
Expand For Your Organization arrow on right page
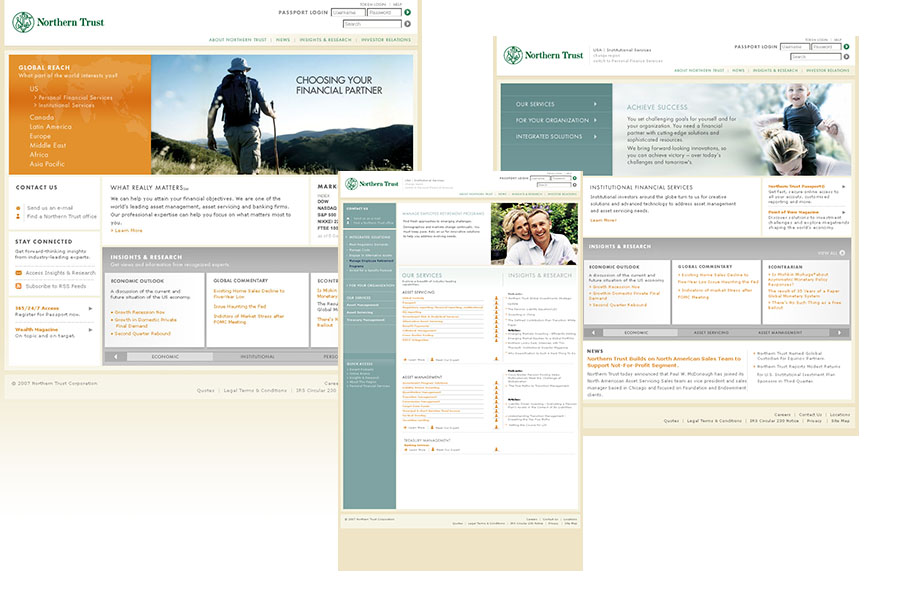(x=595, y=121)
